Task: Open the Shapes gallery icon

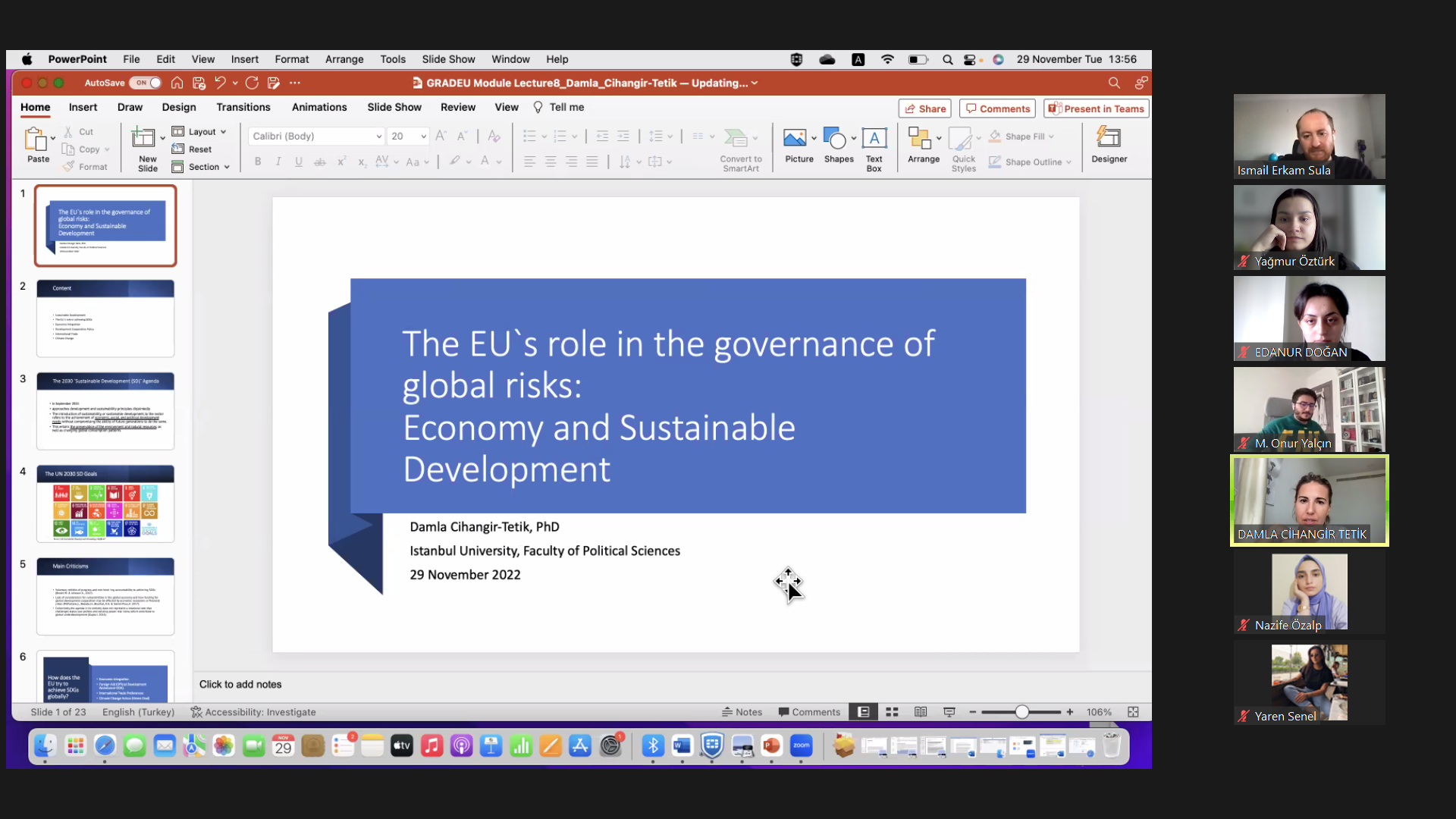Action: [x=834, y=139]
